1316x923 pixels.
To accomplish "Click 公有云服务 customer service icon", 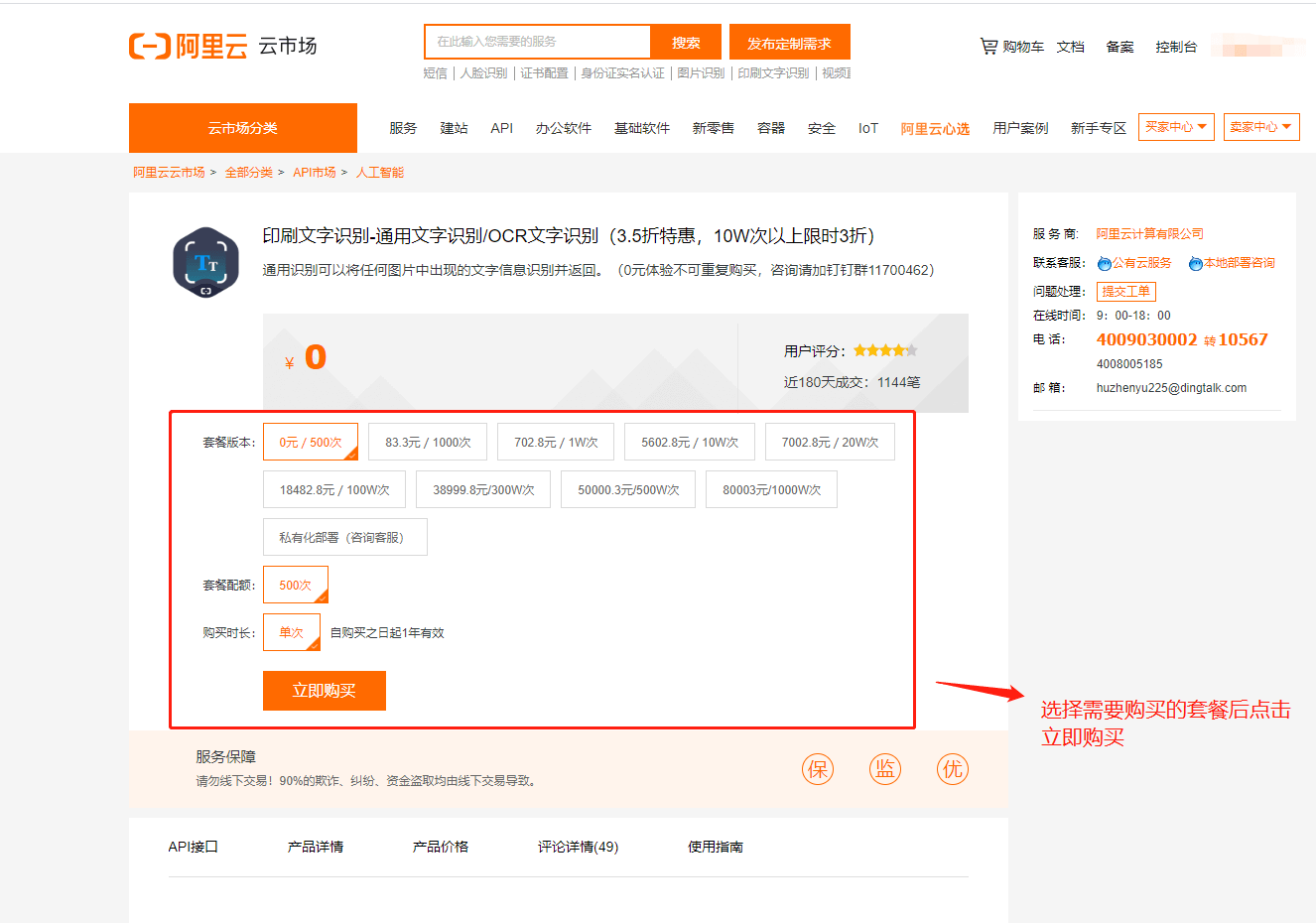I will (x=1104, y=263).
